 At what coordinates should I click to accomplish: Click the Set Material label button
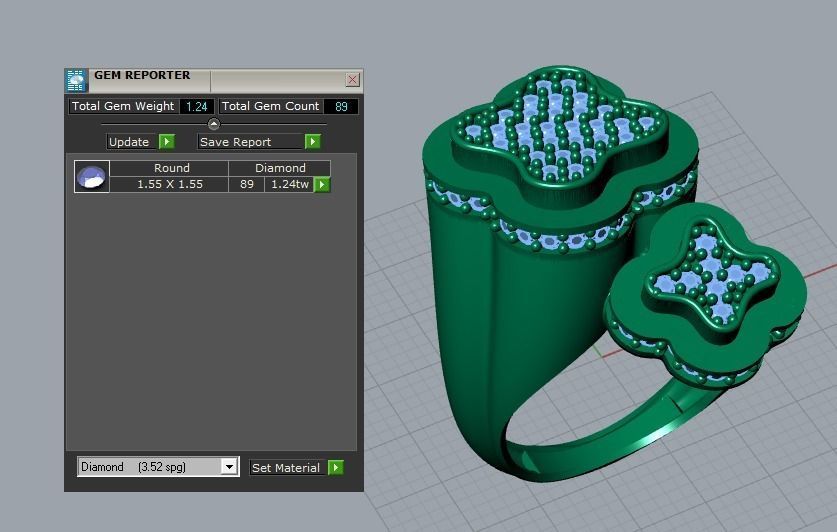[x=287, y=468]
